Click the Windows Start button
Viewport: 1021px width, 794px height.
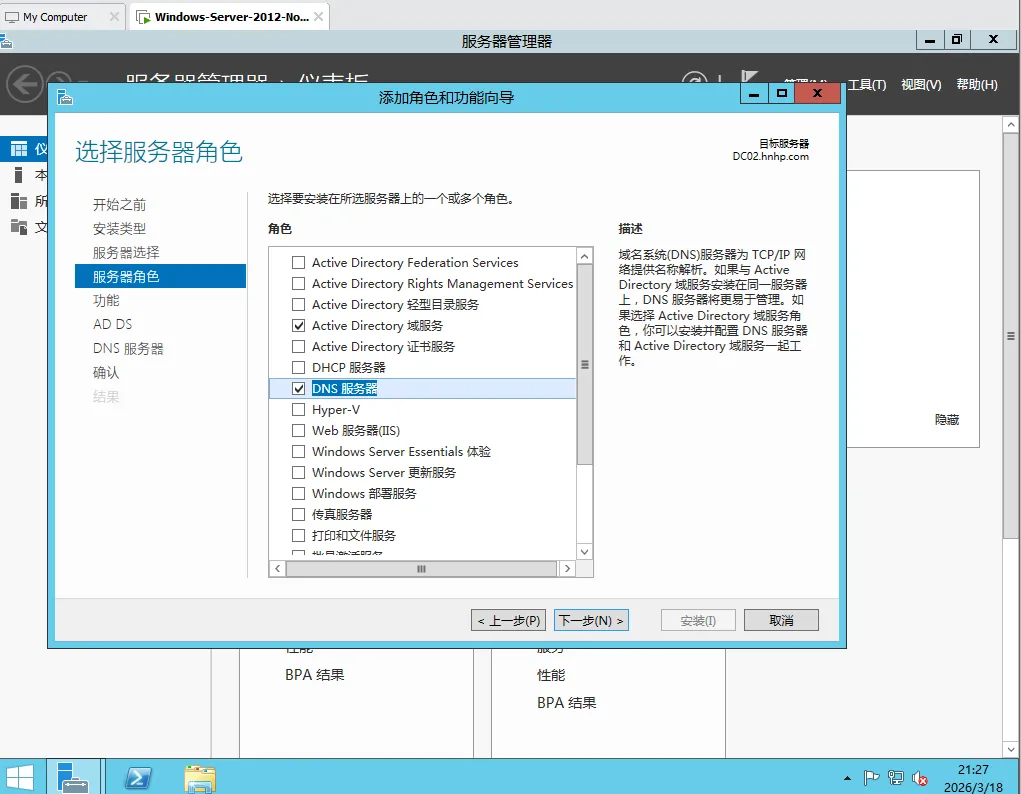click(20, 777)
